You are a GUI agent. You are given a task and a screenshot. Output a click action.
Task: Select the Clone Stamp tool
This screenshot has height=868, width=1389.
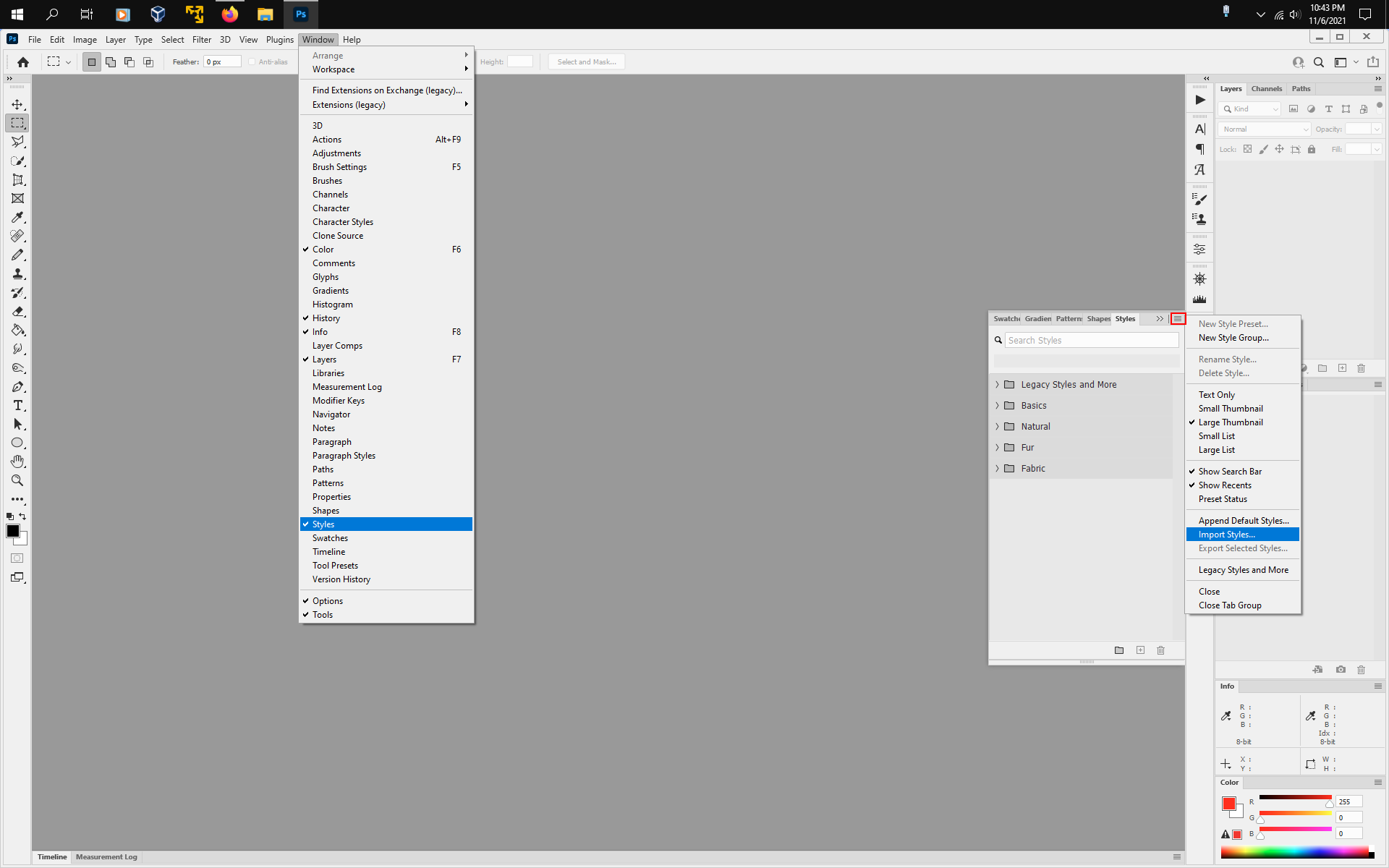(x=18, y=273)
